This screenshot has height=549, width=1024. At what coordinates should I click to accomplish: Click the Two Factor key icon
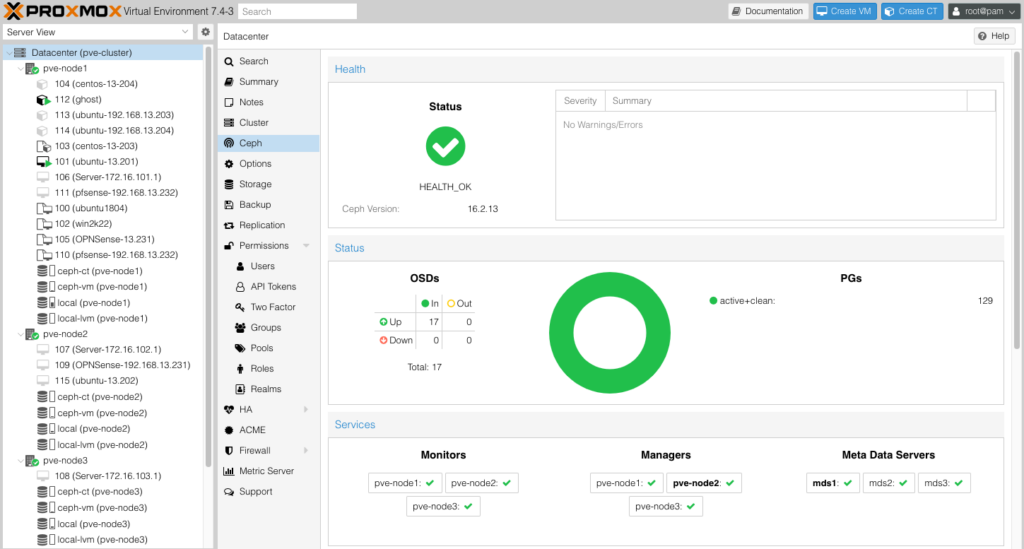240,307
